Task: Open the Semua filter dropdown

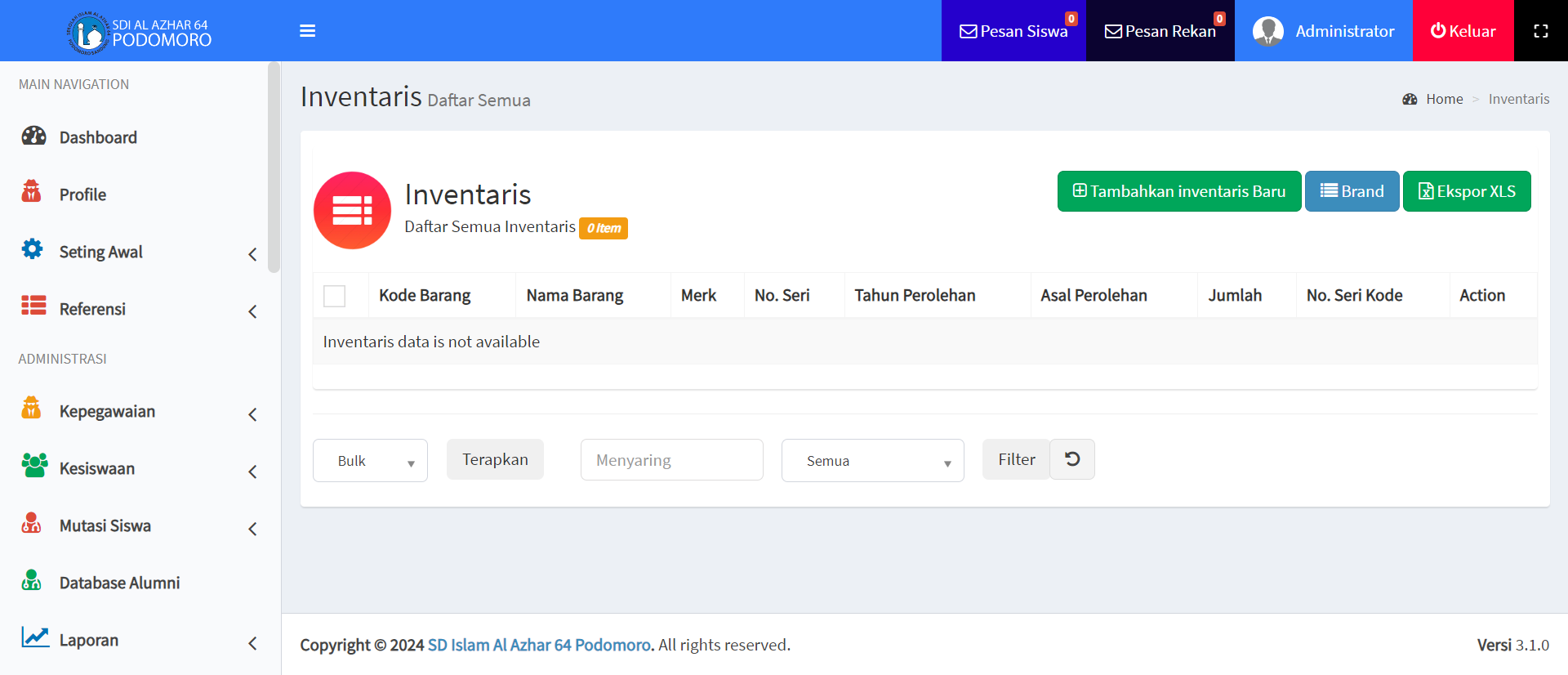Action: 872,461
